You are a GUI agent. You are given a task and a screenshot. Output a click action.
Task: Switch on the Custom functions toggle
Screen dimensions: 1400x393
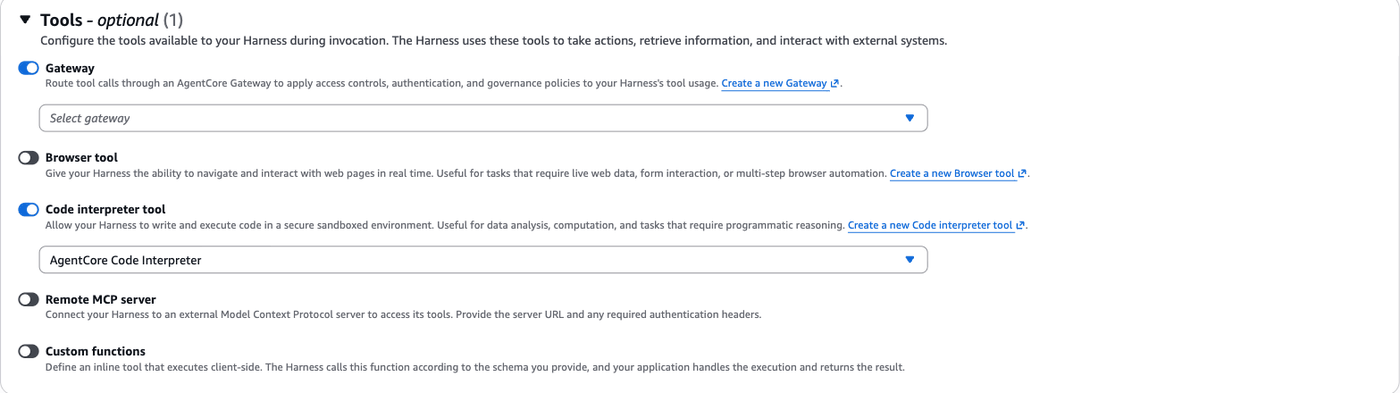click(28, 352)
